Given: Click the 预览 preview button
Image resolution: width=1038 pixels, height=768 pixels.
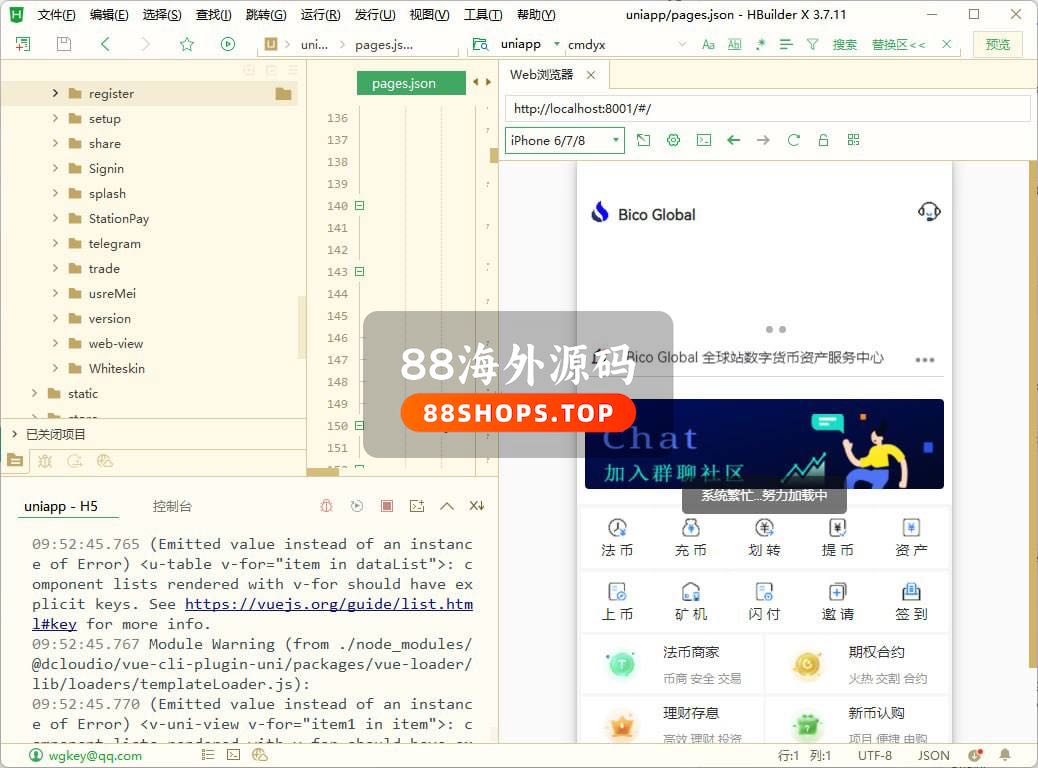Looking at the screenshot, I should point(997,44).
